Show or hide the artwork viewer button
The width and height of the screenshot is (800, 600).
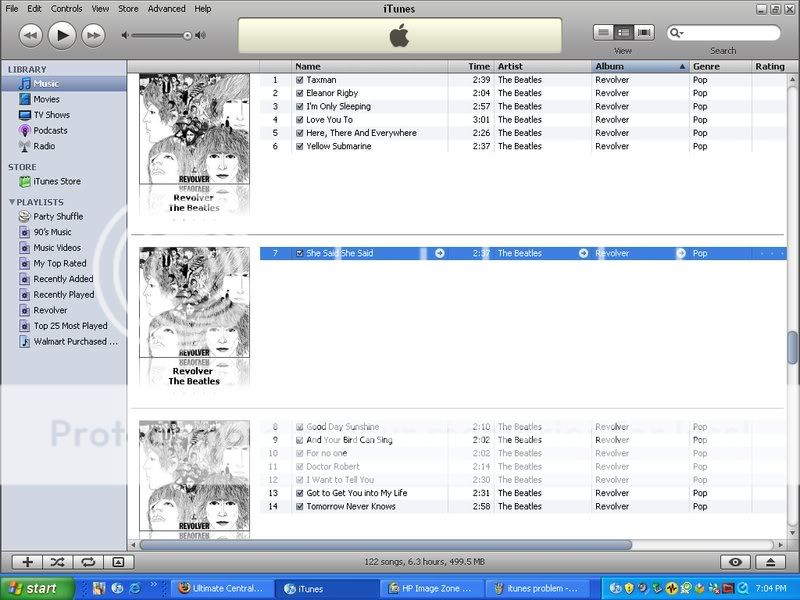pyautogui.click(x=118, y=562)
